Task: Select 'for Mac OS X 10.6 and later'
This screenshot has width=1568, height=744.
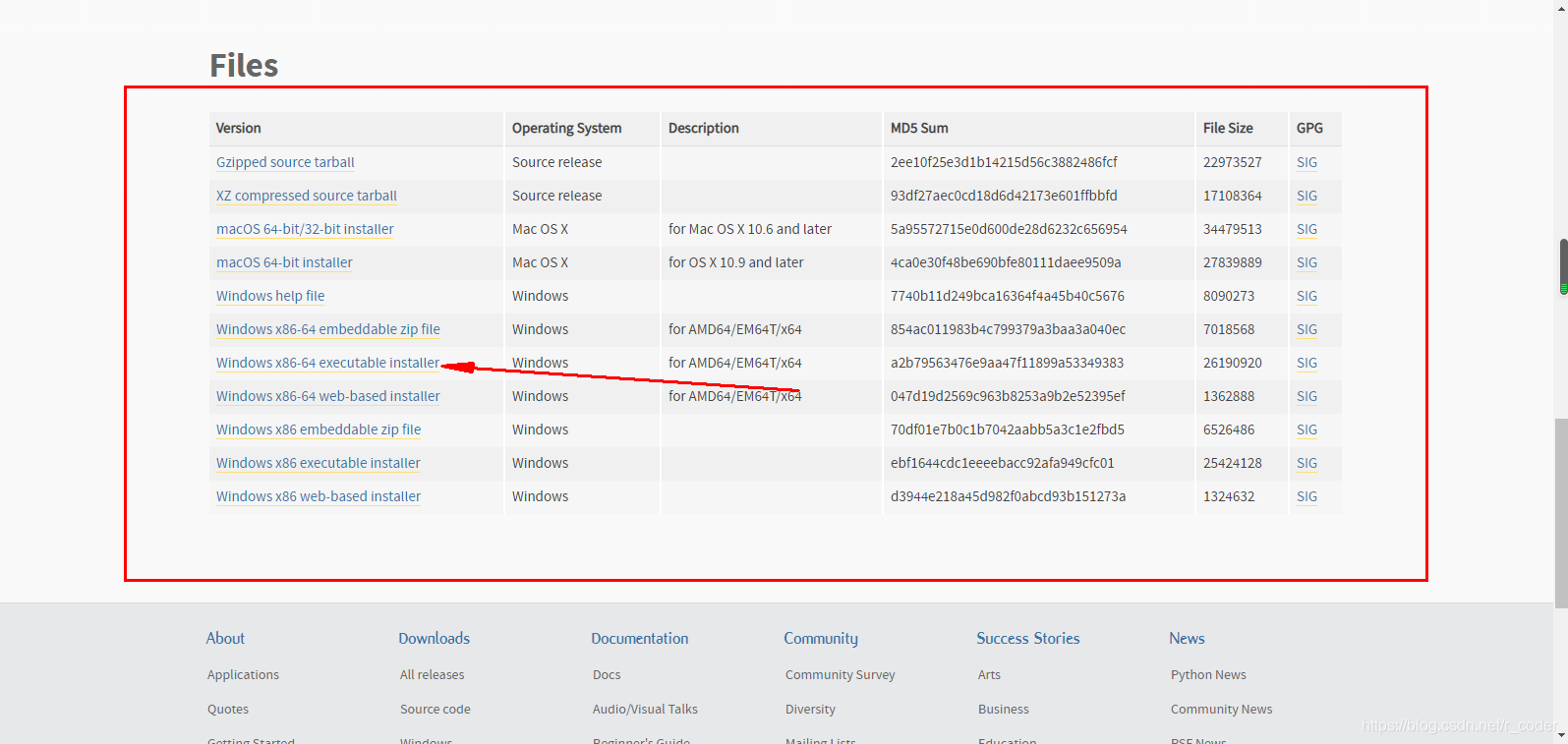Action: click(749, 229)
